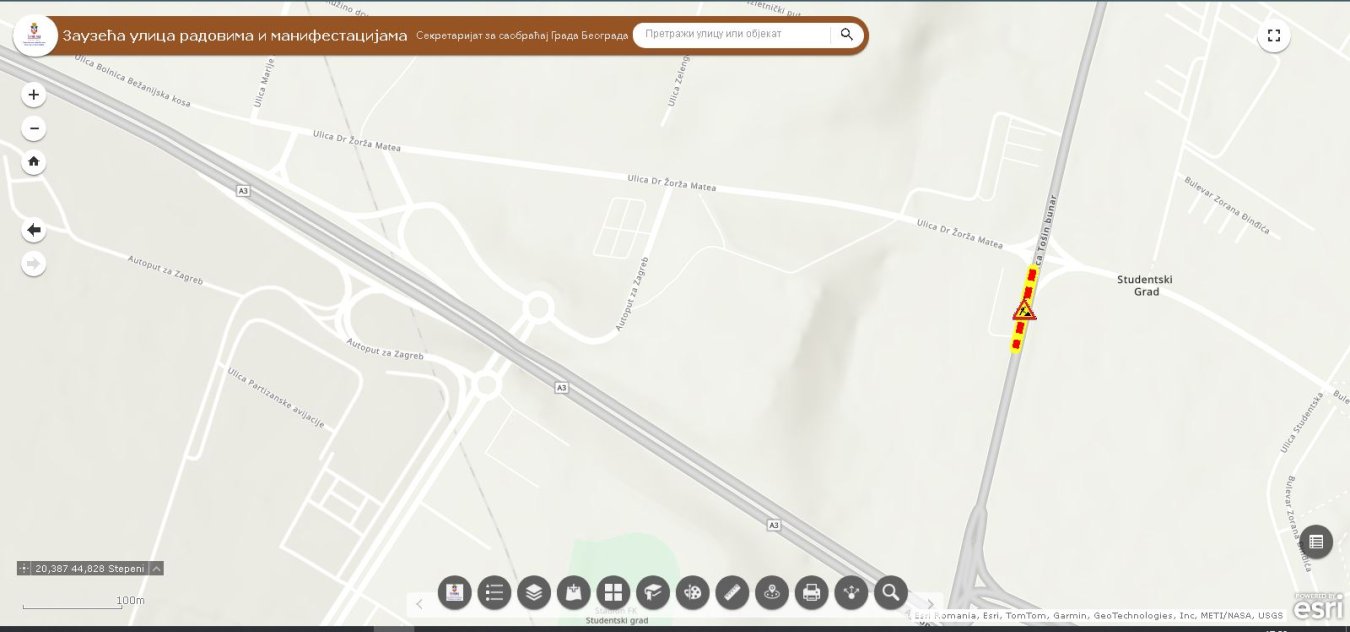Open the Share widget
This screenshot has height=632, width=1350.
[851, 592]
